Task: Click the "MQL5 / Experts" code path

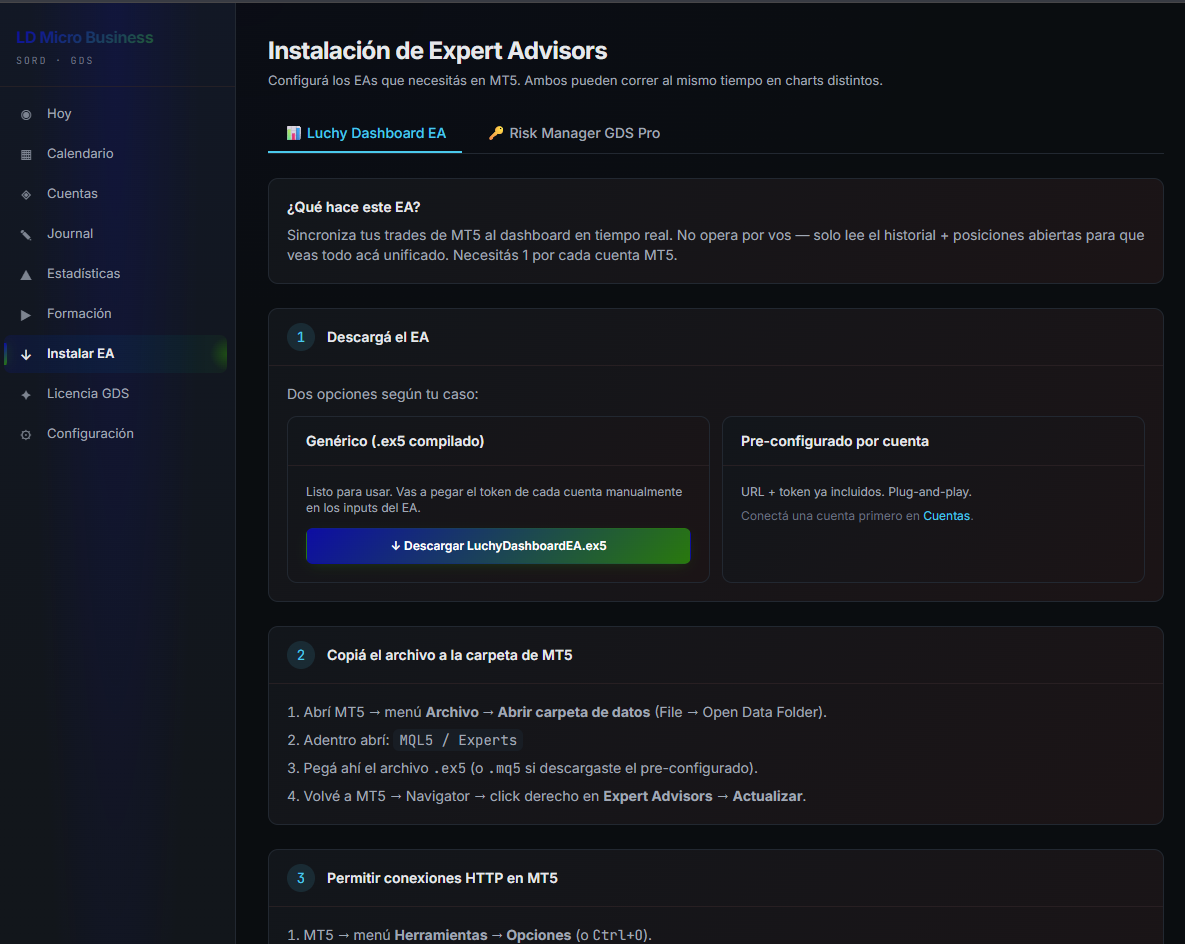Action: click(458, 740)
